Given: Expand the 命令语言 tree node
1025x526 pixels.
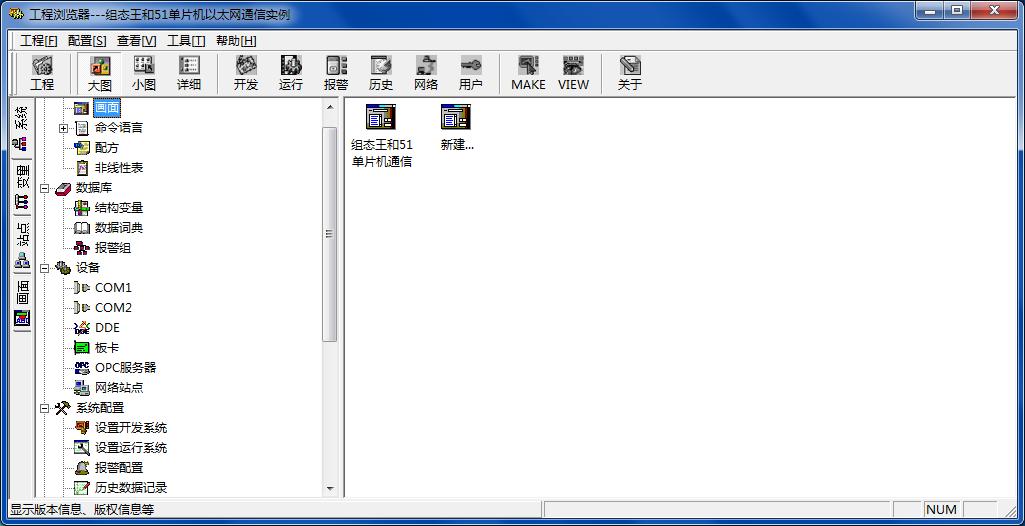Looking at the screenshot, I should tap(63, 128).
